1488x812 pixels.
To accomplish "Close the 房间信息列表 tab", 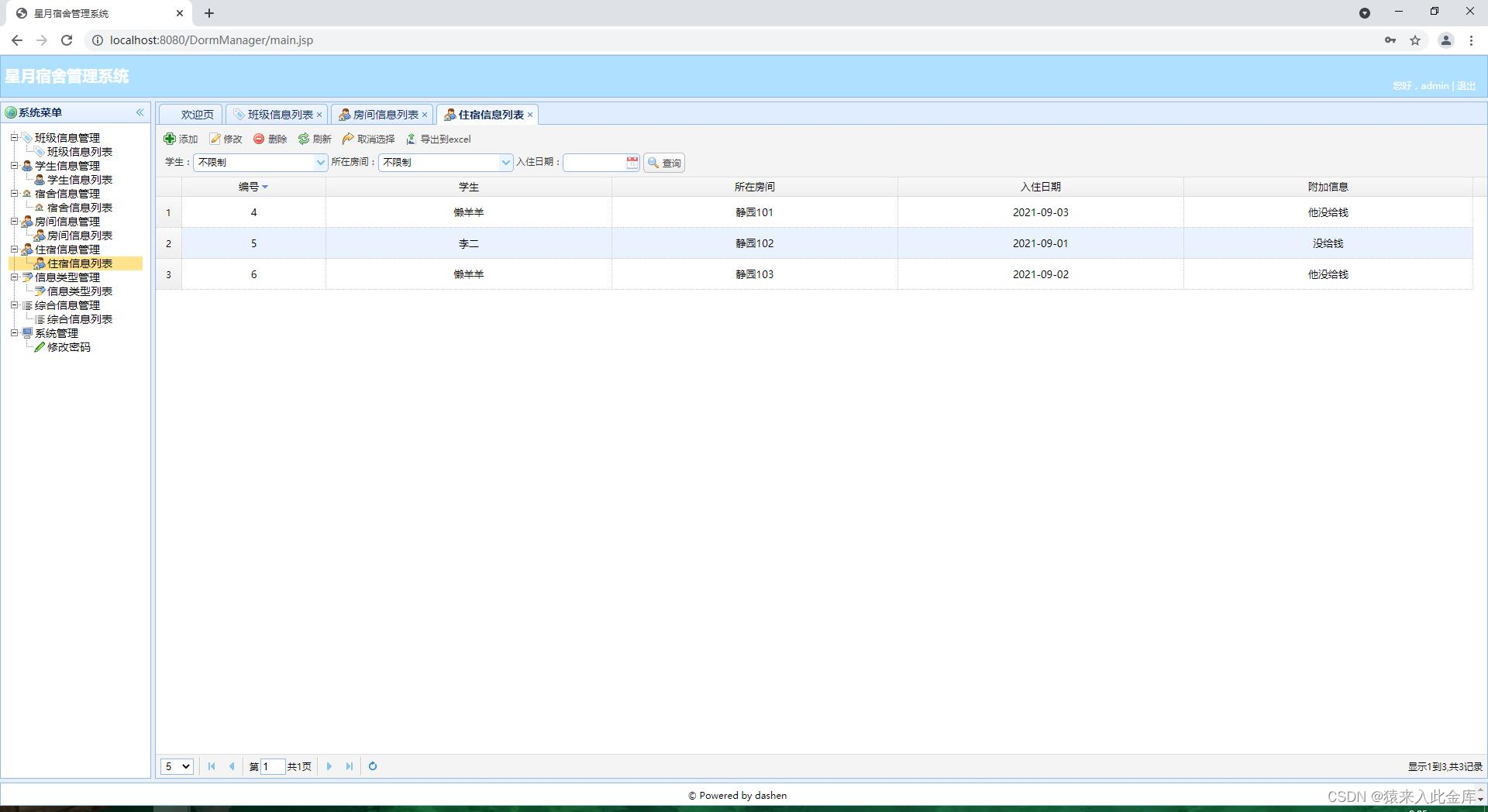I will 425,115.
